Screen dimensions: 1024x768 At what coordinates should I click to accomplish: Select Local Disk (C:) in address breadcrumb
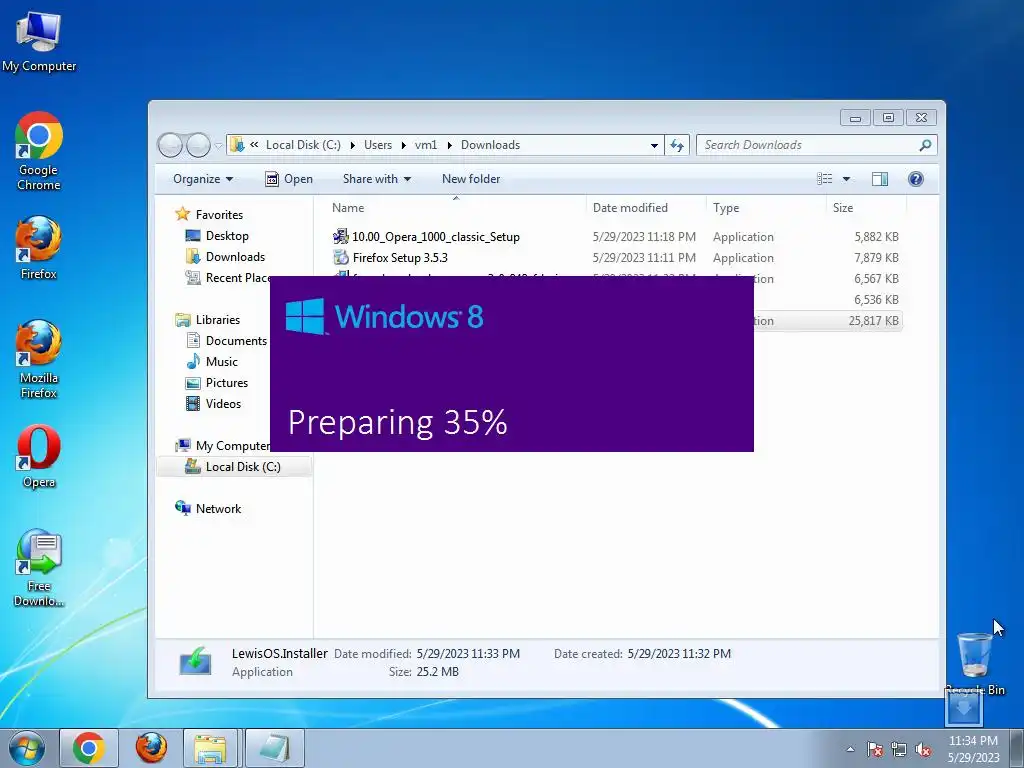tap(303, 145)
